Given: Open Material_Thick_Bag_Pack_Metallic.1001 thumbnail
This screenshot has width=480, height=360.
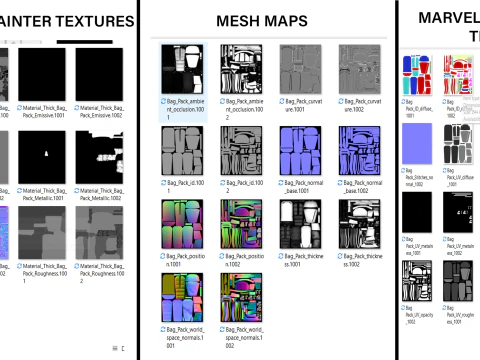Looking at the screenshot, I should click(x=42, y=157).
